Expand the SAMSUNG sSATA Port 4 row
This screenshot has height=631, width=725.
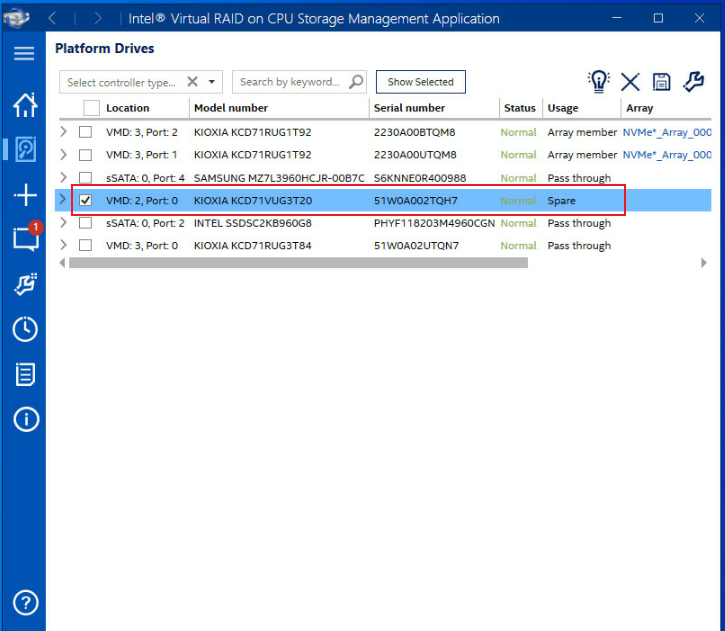(63, 177)
